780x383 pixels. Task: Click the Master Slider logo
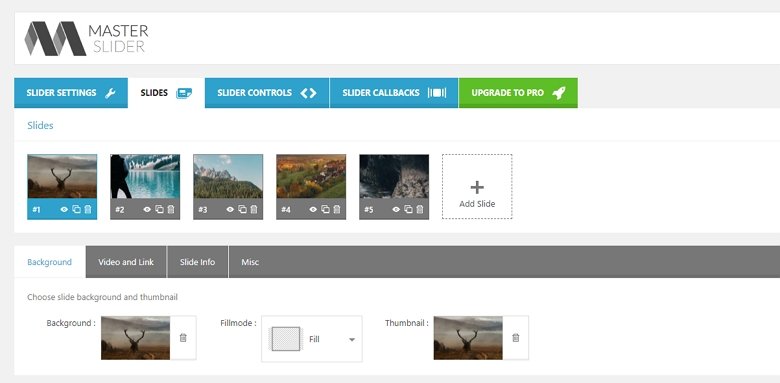(87, 38)
